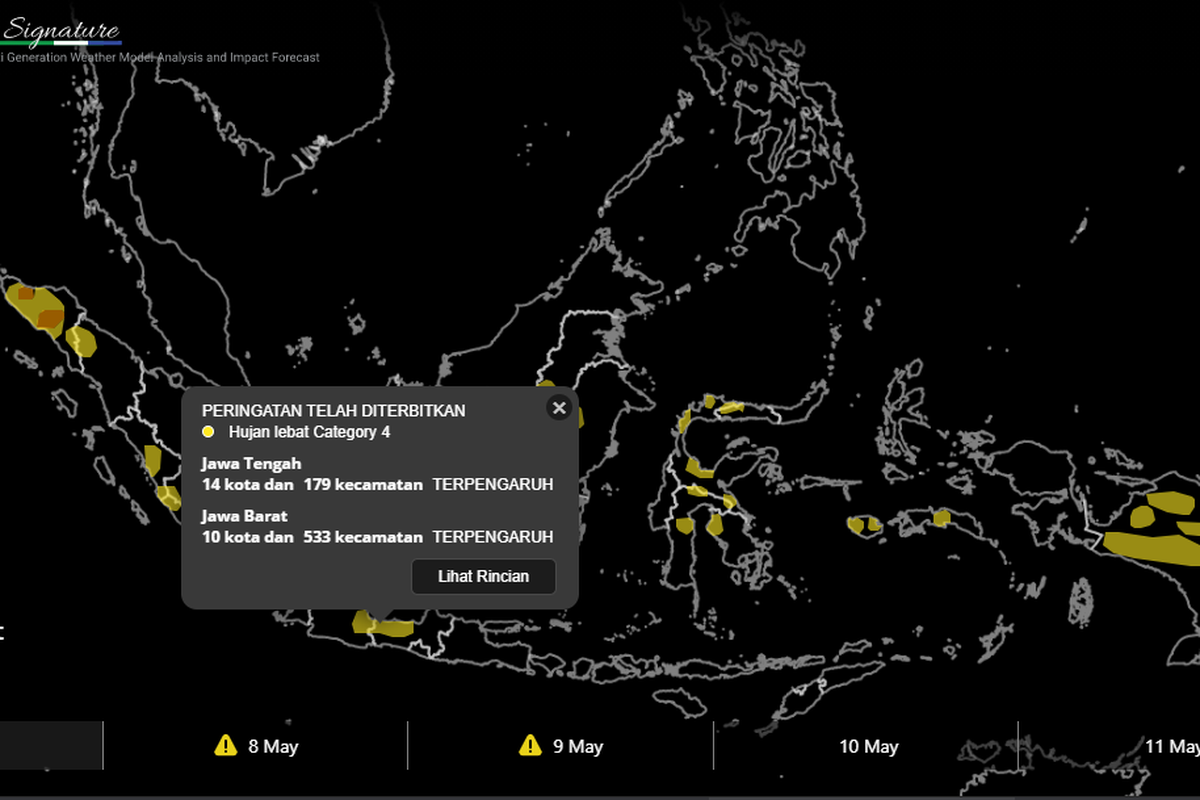Click the yellow Hujan lebat Category 4 dot

click(x=208, y=432)
